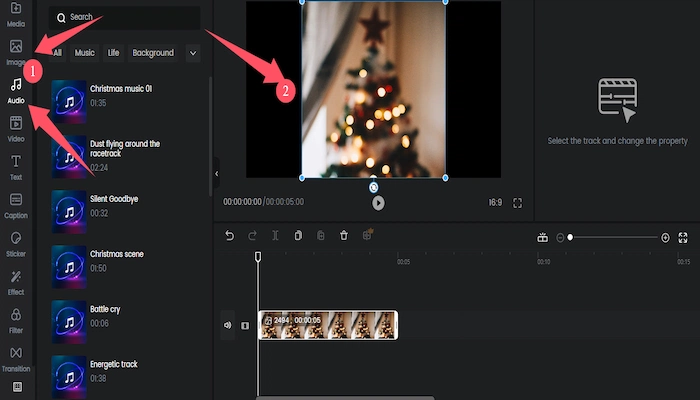The width and height of the screenshot is (700, 400).
Task: Open the Effect panel
Action: coord(16,281)
